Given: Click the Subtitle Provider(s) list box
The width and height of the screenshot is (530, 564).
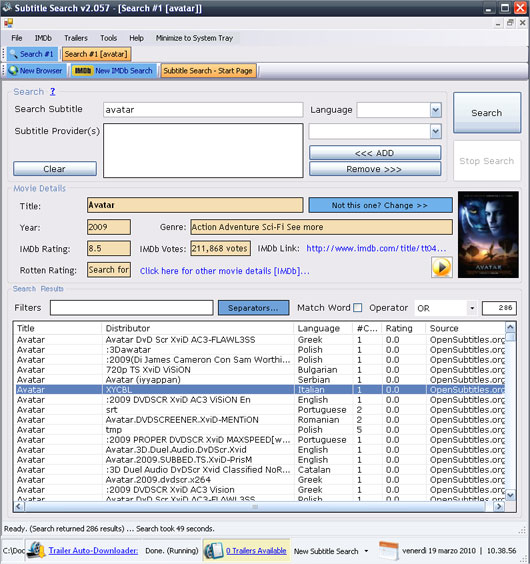Looking at the screenshot, I should point(203,150).
